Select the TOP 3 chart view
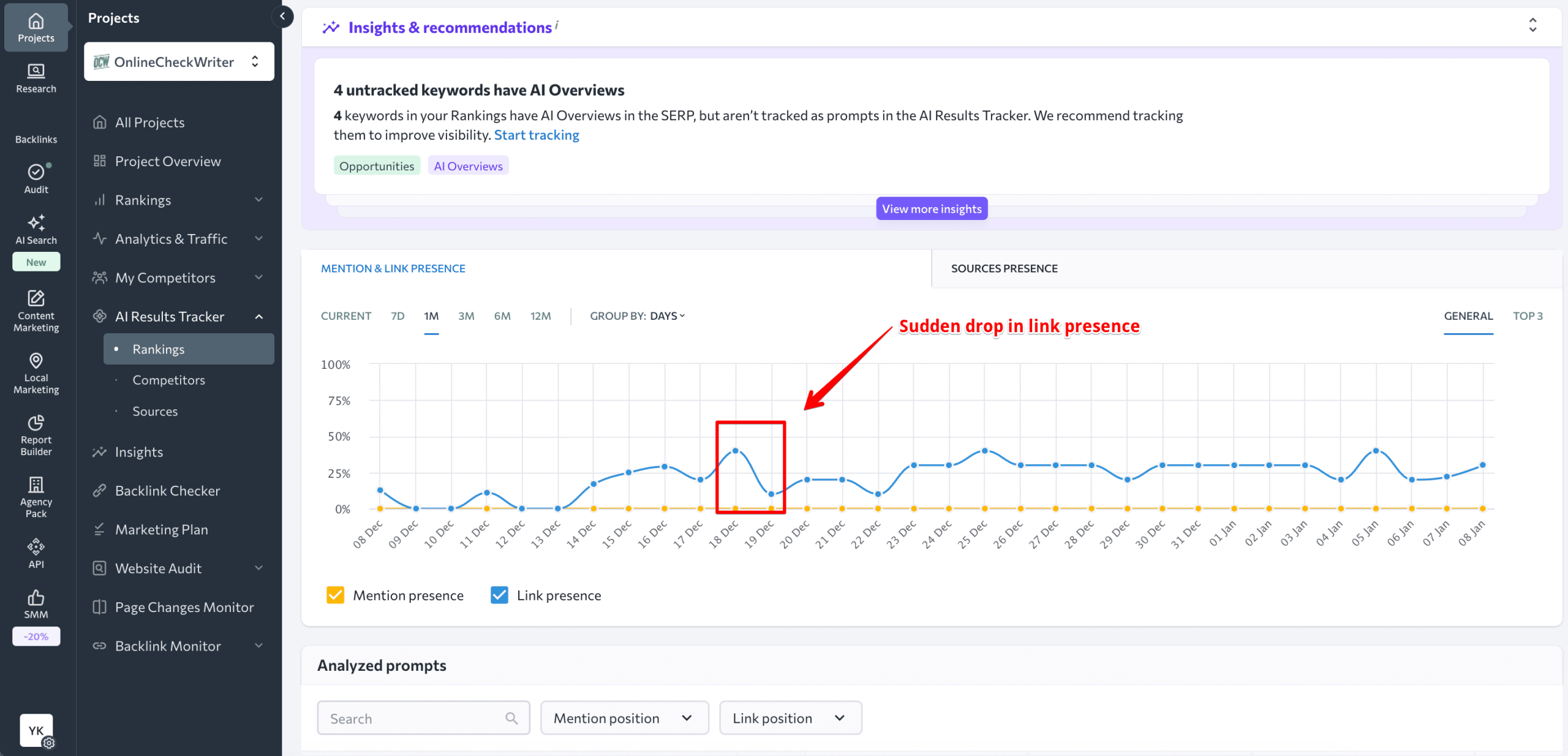This screenshot has height=756, width=1568. pyautogui.click(x=1528, y=316)
